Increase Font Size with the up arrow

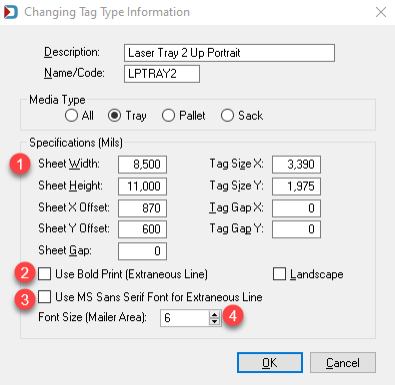215,314
